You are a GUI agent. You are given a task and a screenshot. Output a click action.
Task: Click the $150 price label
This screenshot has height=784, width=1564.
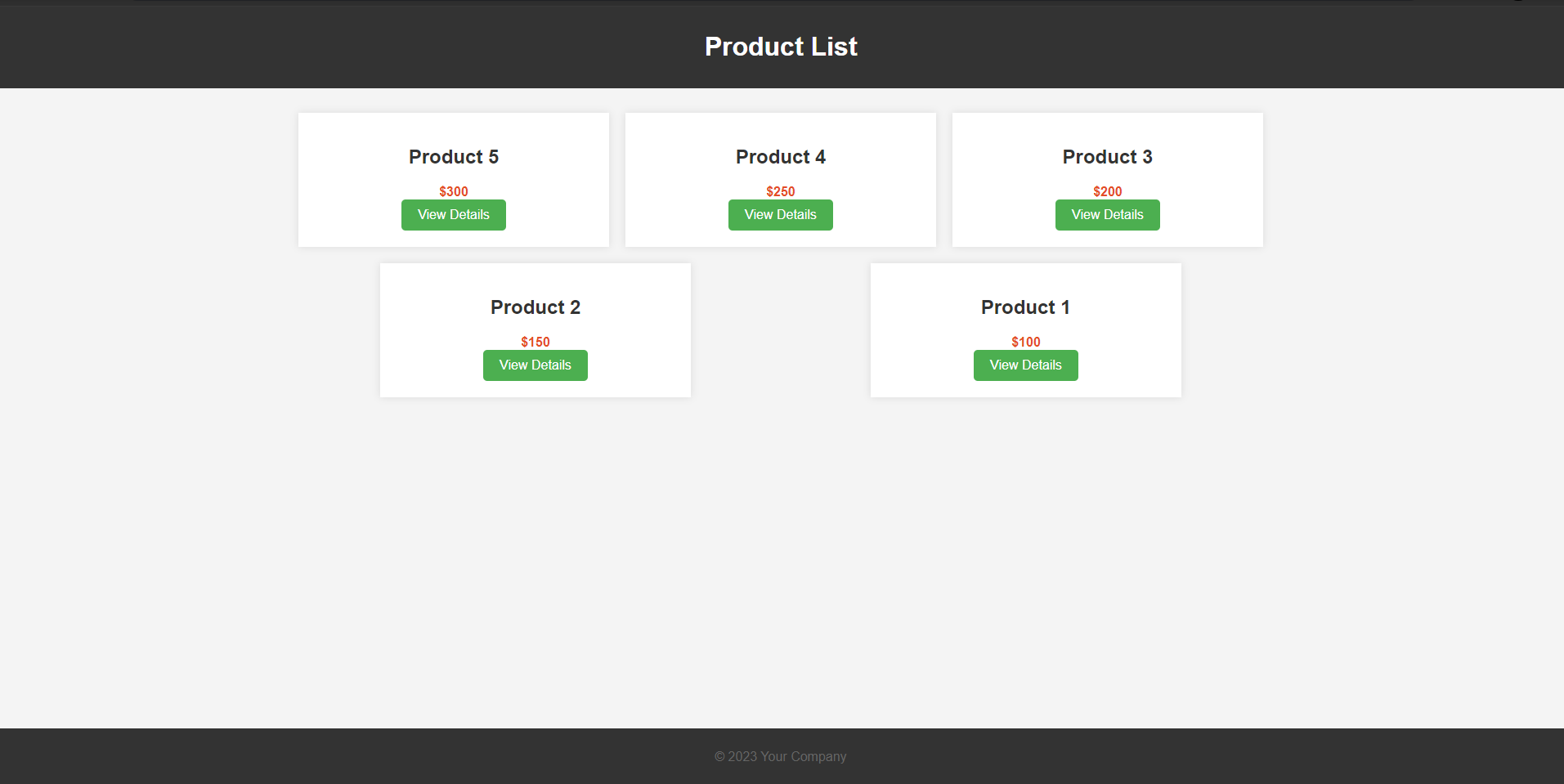pyautogui.click(x=535, y=342)
